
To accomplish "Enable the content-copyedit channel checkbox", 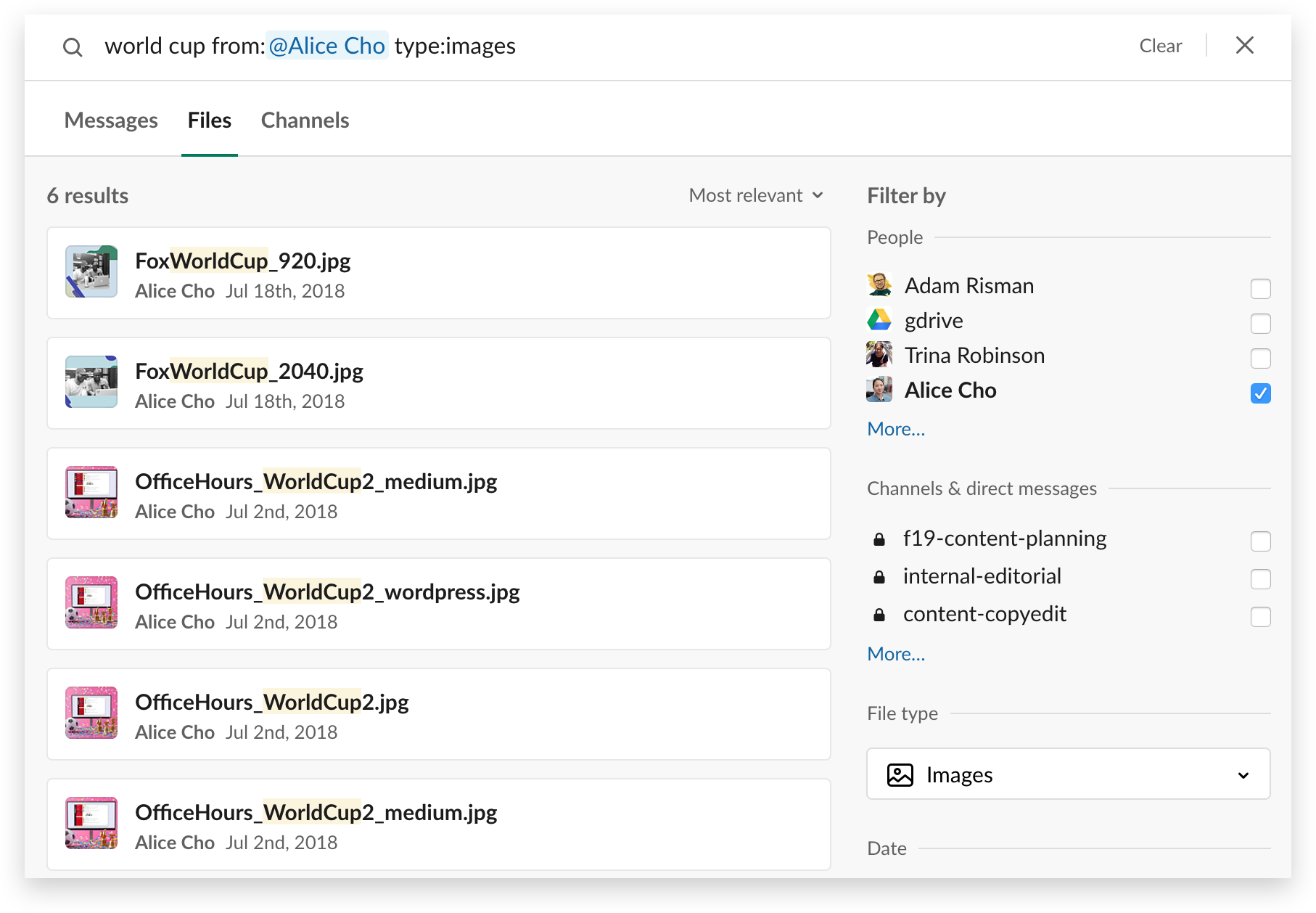I will [1260, 616].
